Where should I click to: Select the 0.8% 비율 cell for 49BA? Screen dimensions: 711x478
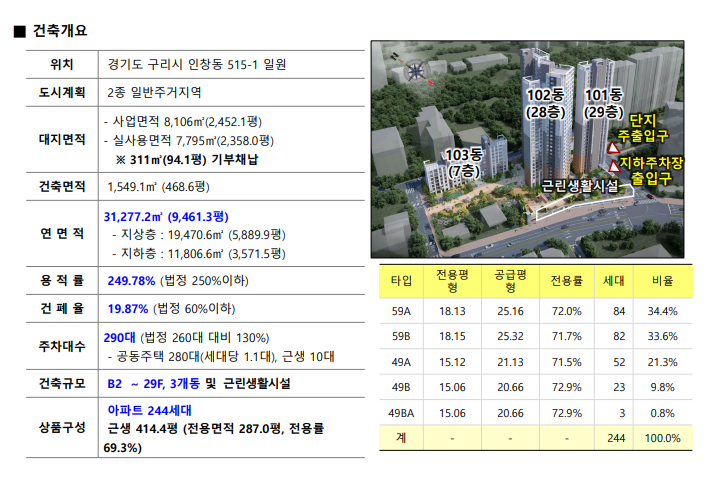click(662, 413)
